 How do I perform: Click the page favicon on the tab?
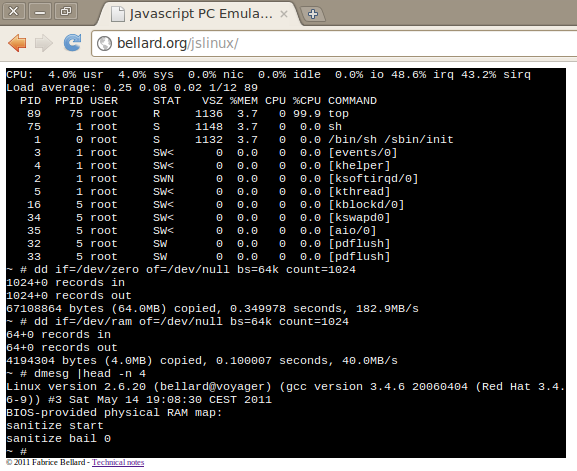point(118,14)
